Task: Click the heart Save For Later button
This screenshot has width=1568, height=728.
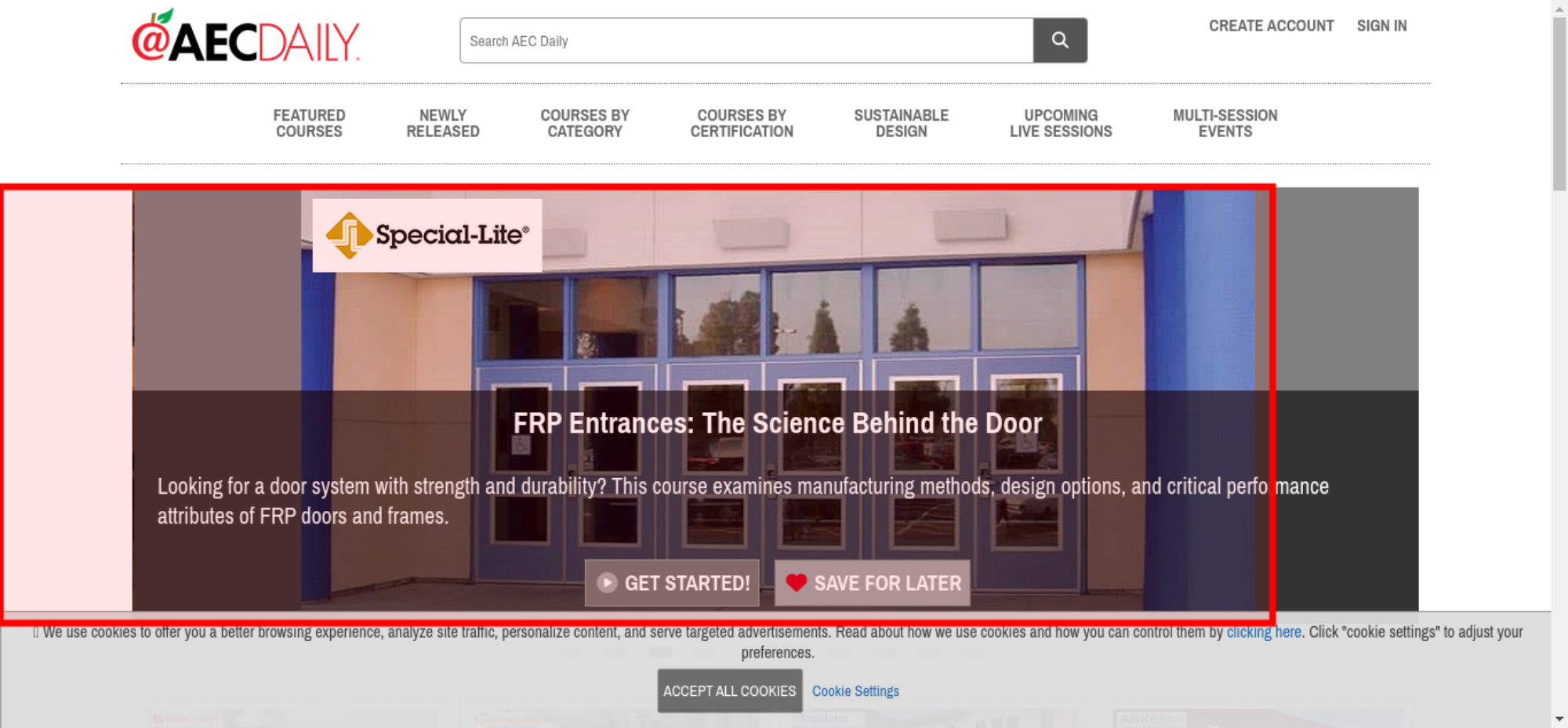Action: [872, 583]
